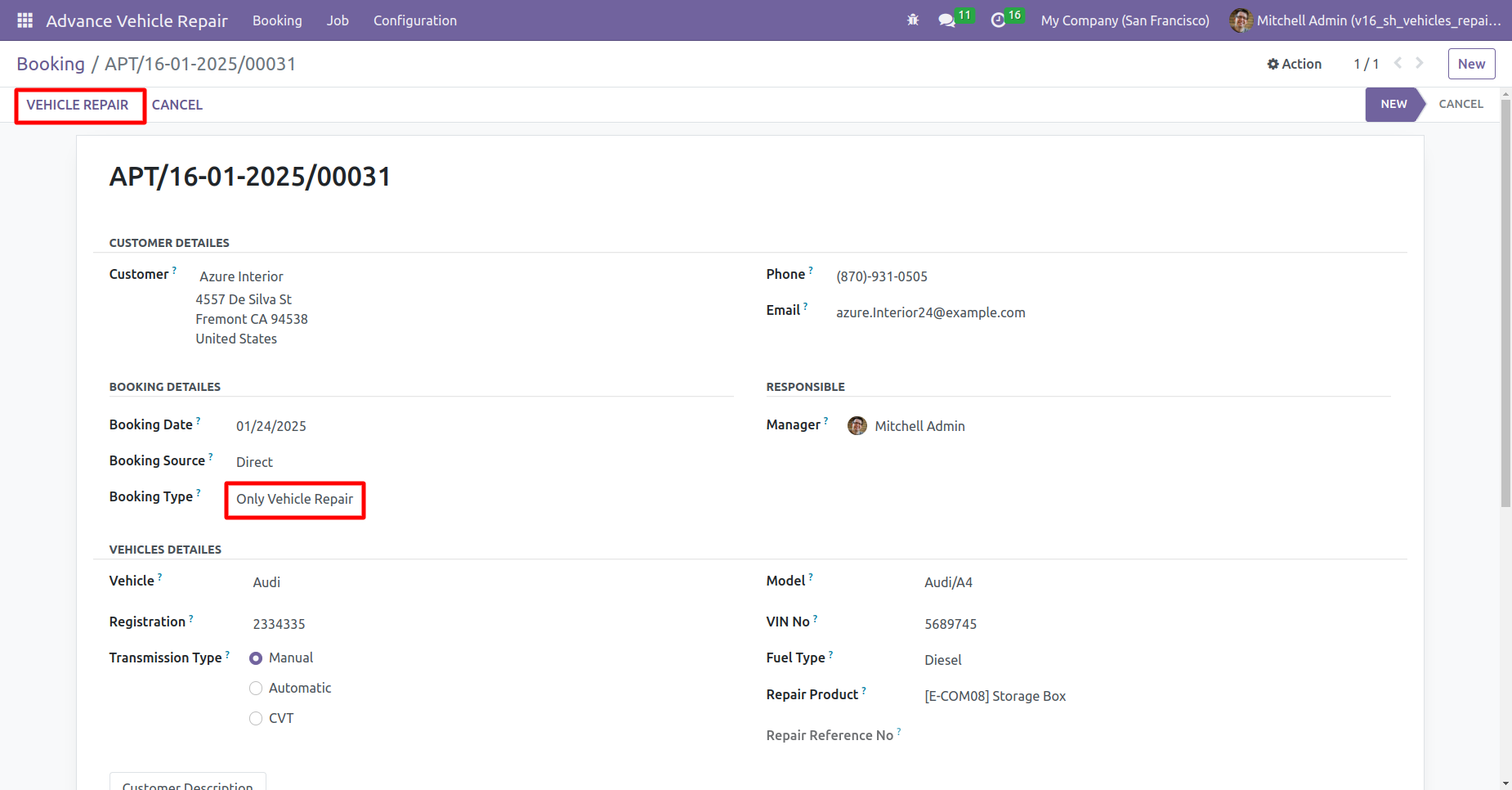This screenshot has height=790, width=1512.
Task: Click the Registration 2334335 field
Action: [279, 624]
